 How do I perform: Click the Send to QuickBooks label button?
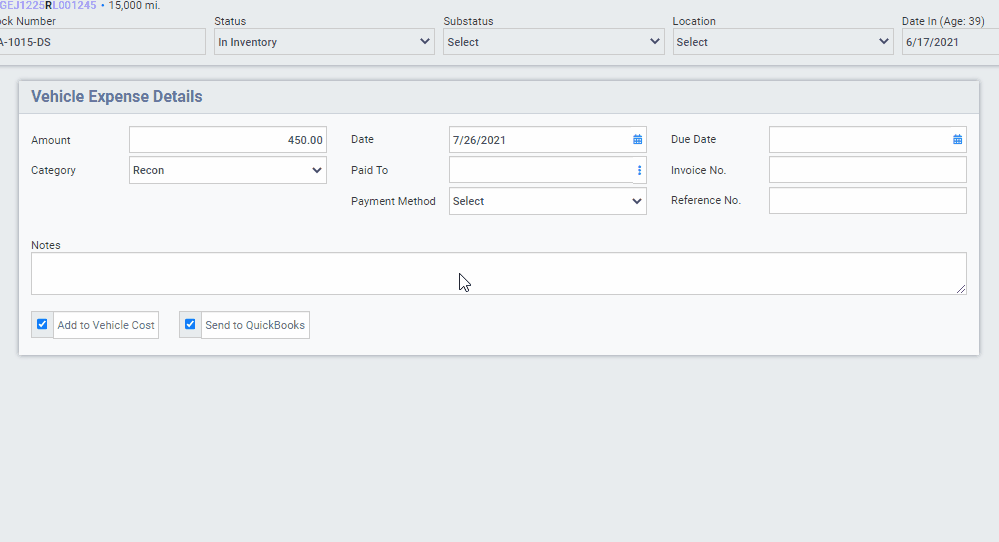[255, 325]
